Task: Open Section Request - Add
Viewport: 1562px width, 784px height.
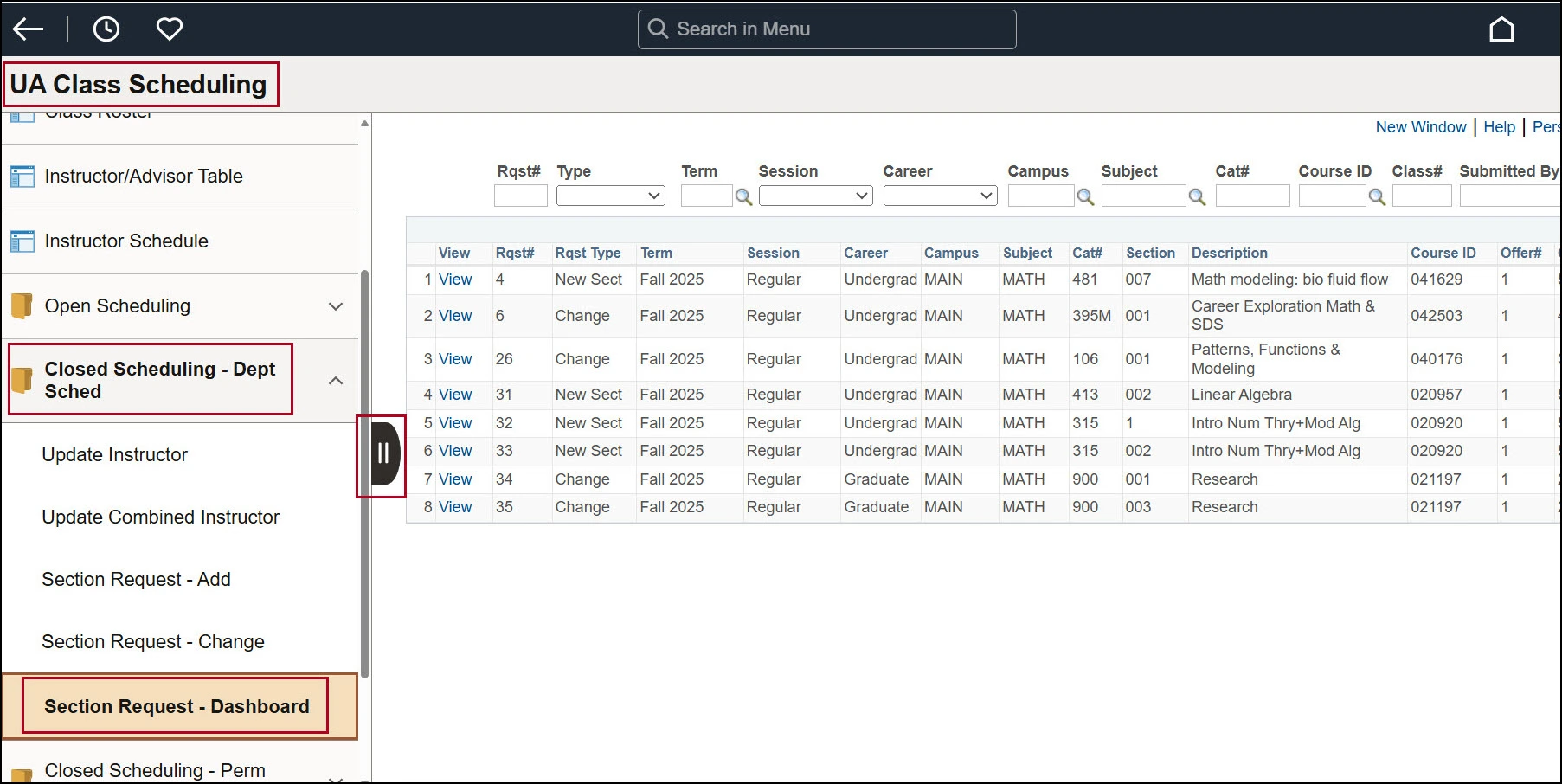Action: [136, 580]
